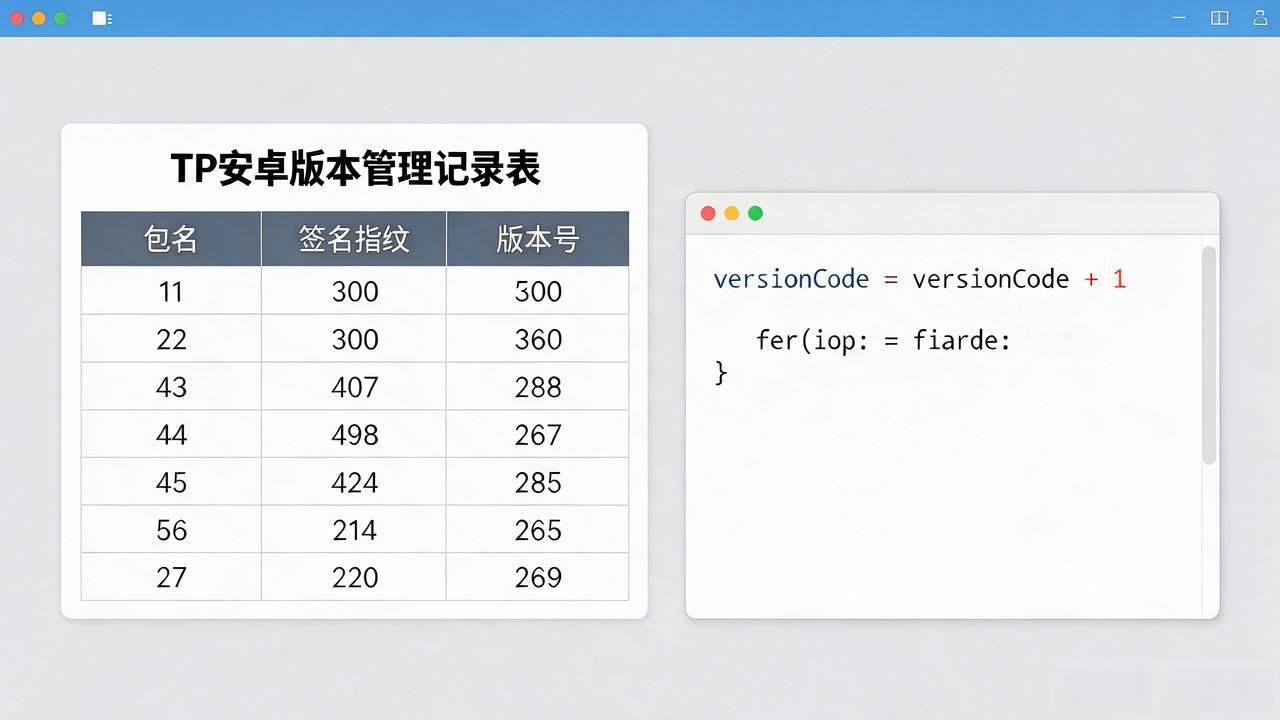Screen dimensions: 1280x720
Task: Select cell 498 in 签名指纹 column
Action: pyautogui.click(x=354, y=435)
